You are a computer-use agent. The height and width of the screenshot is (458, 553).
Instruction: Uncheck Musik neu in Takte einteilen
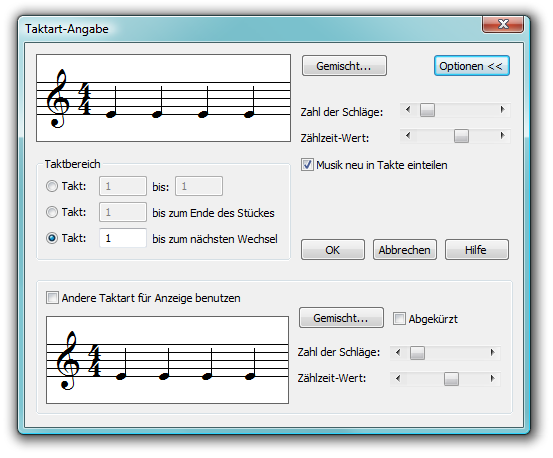point(307,165)
